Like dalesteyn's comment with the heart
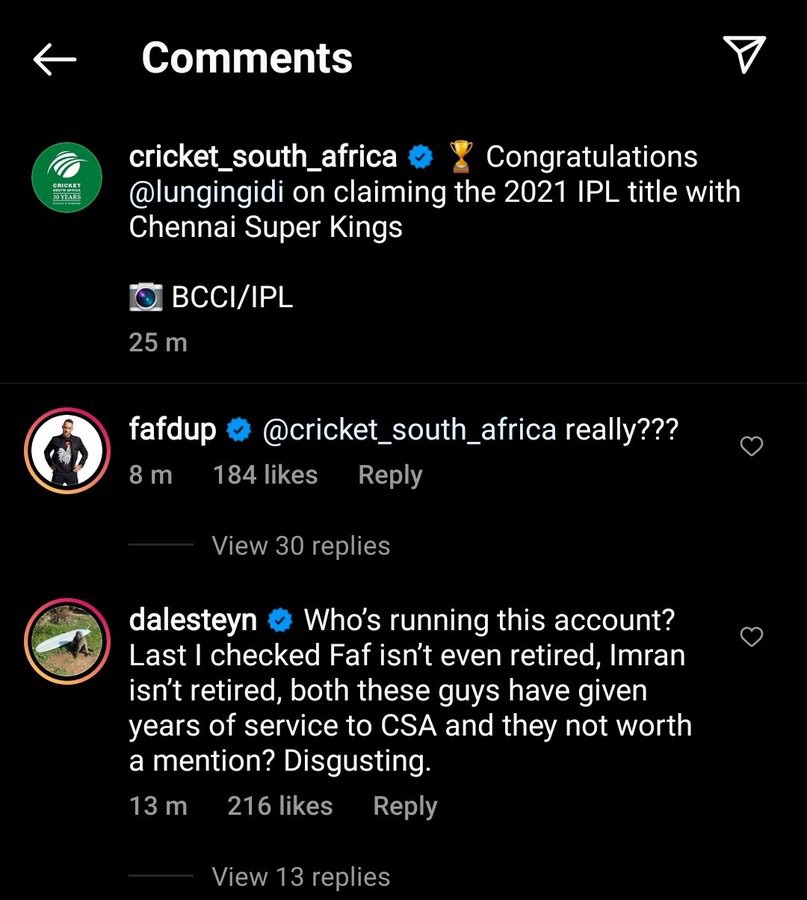Screen dimensions: 807x900 (751, 637)
